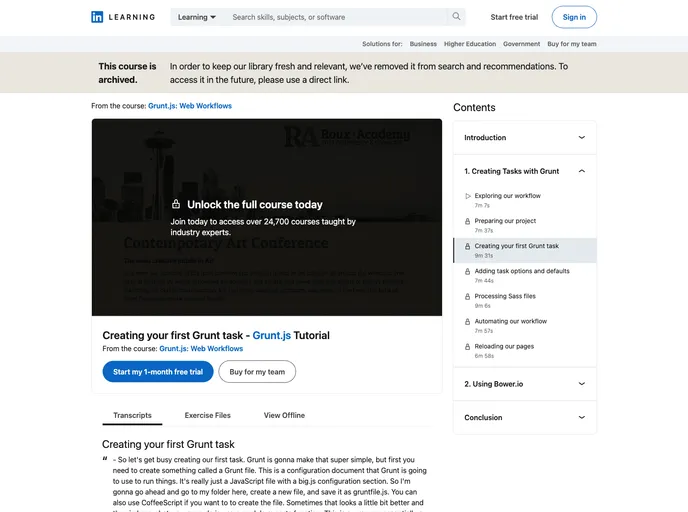This screenshot has height=512, width=688.
Task: Expand the Conclusion section
Action: point(524,417)
